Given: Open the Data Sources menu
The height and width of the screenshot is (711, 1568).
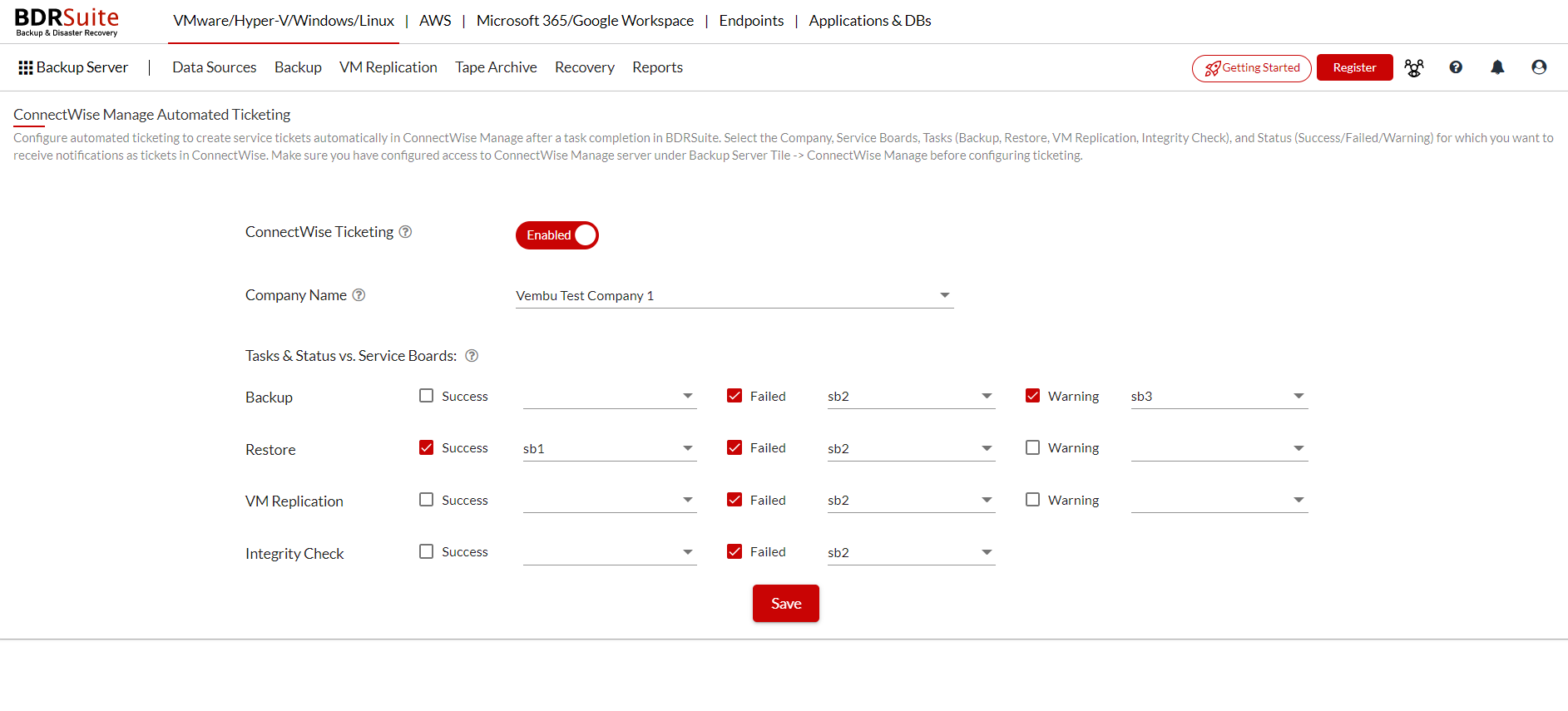Looking at the screenshot, I should [215, 67].
